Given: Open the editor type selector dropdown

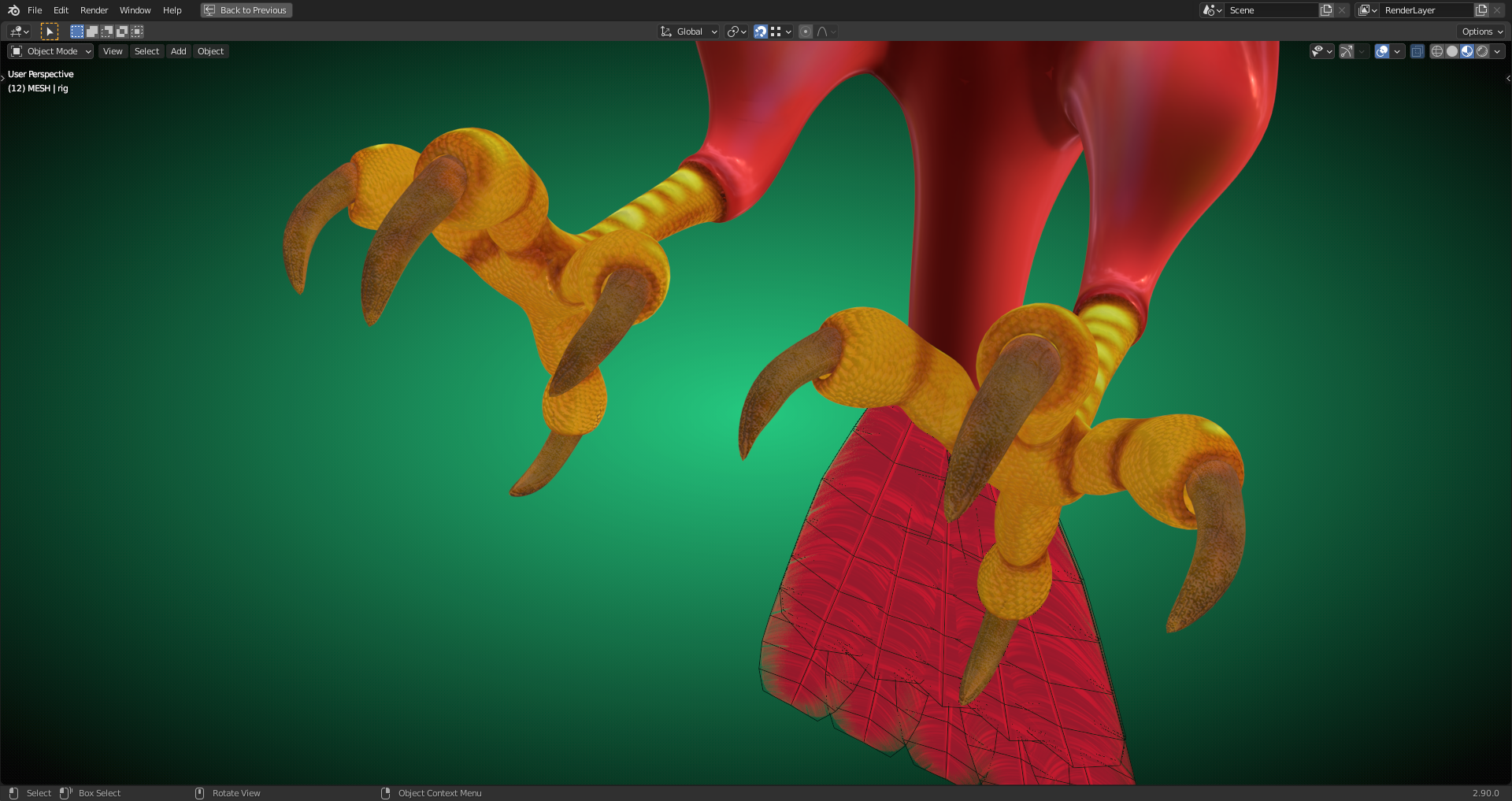Looking at the screenshot, I should click(19, 32).
